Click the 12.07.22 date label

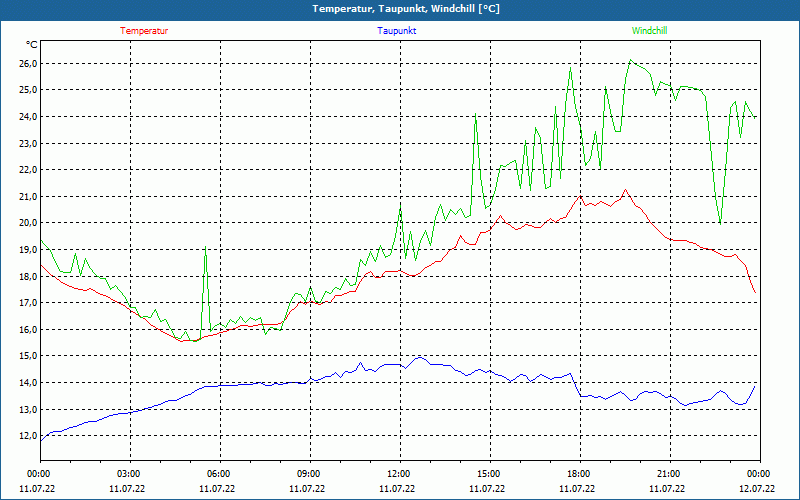tap(758, 489)
